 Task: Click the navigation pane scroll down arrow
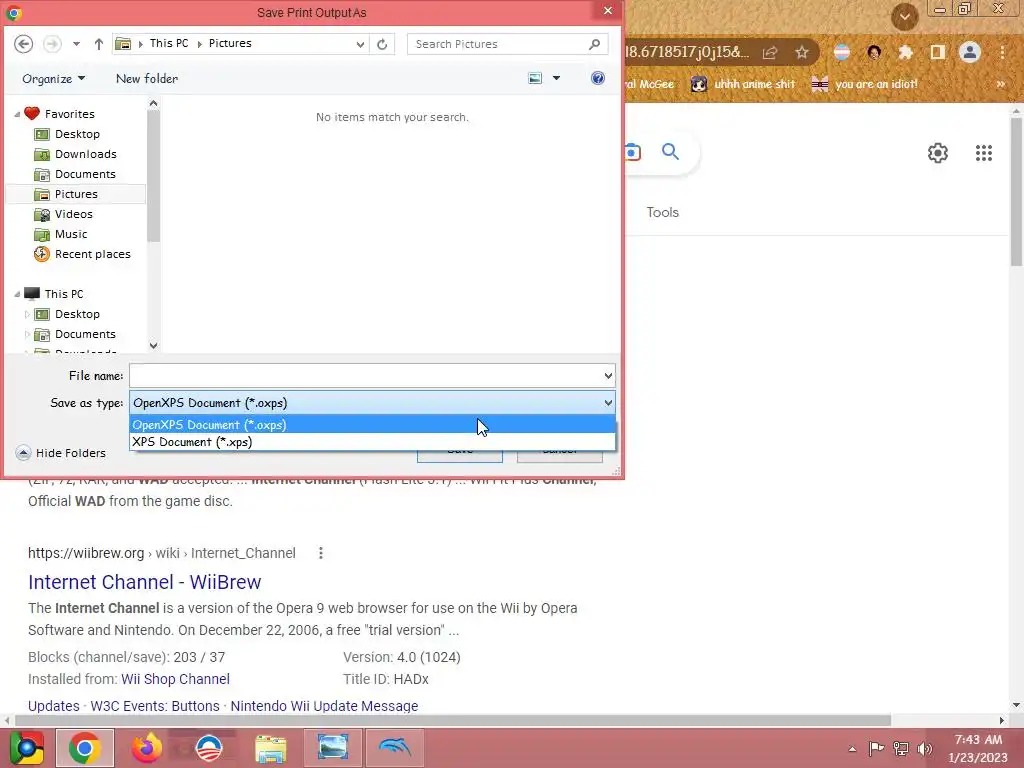click(153, 345)
